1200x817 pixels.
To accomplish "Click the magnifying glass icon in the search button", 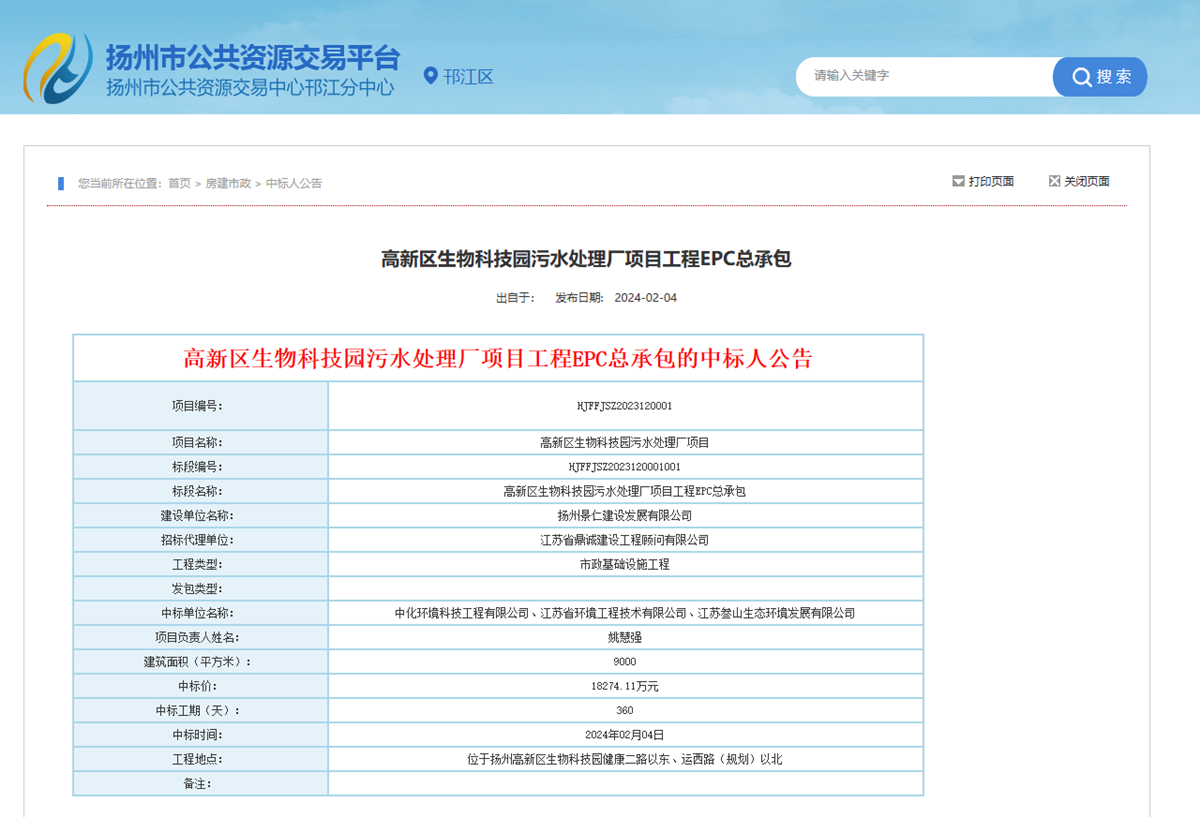I will click(x=1080, y=76).
